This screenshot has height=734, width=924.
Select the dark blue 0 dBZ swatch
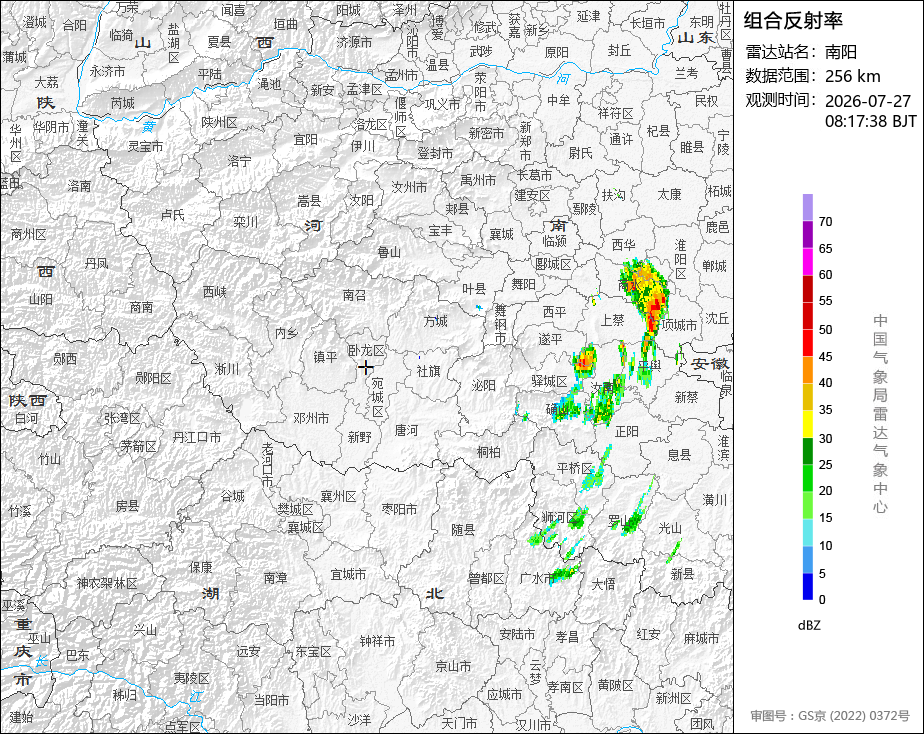[807, 587]
